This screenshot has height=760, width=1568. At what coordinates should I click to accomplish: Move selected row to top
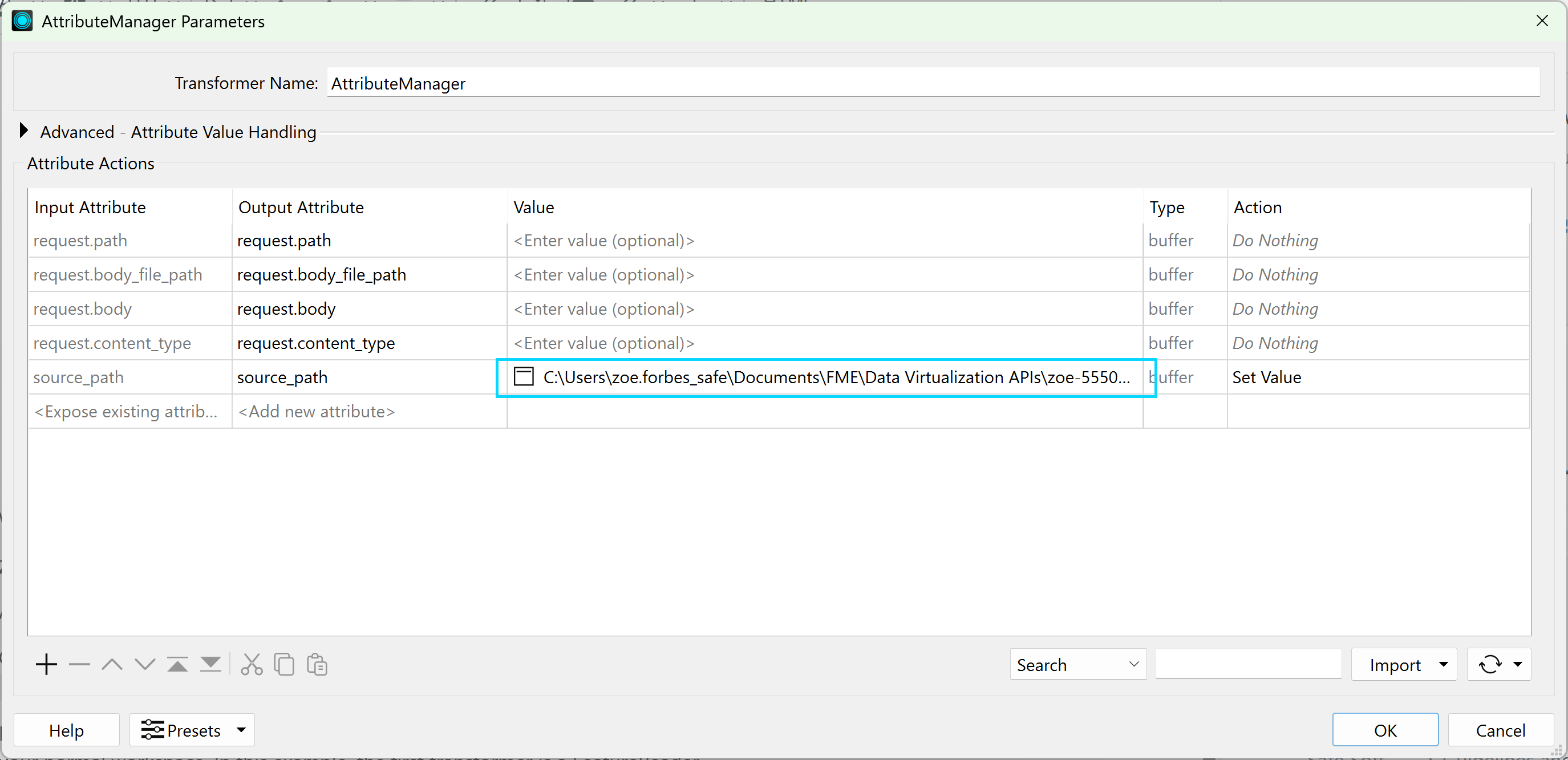[x=178, y=664]
